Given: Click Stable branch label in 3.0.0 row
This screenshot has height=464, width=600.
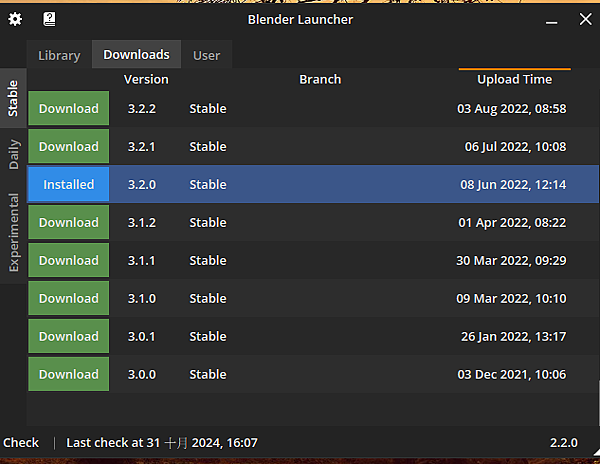Looking at the screenshot, I should [x=208, y=374].
